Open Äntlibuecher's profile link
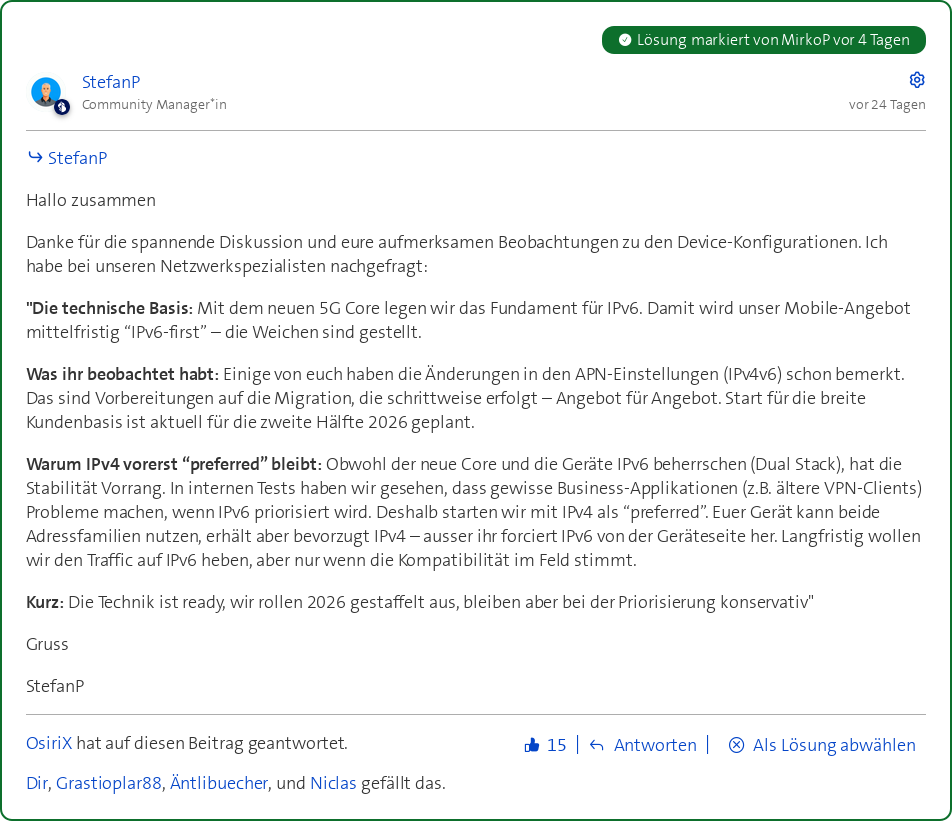This screenshot has height=821, width=952. point(219,783)
